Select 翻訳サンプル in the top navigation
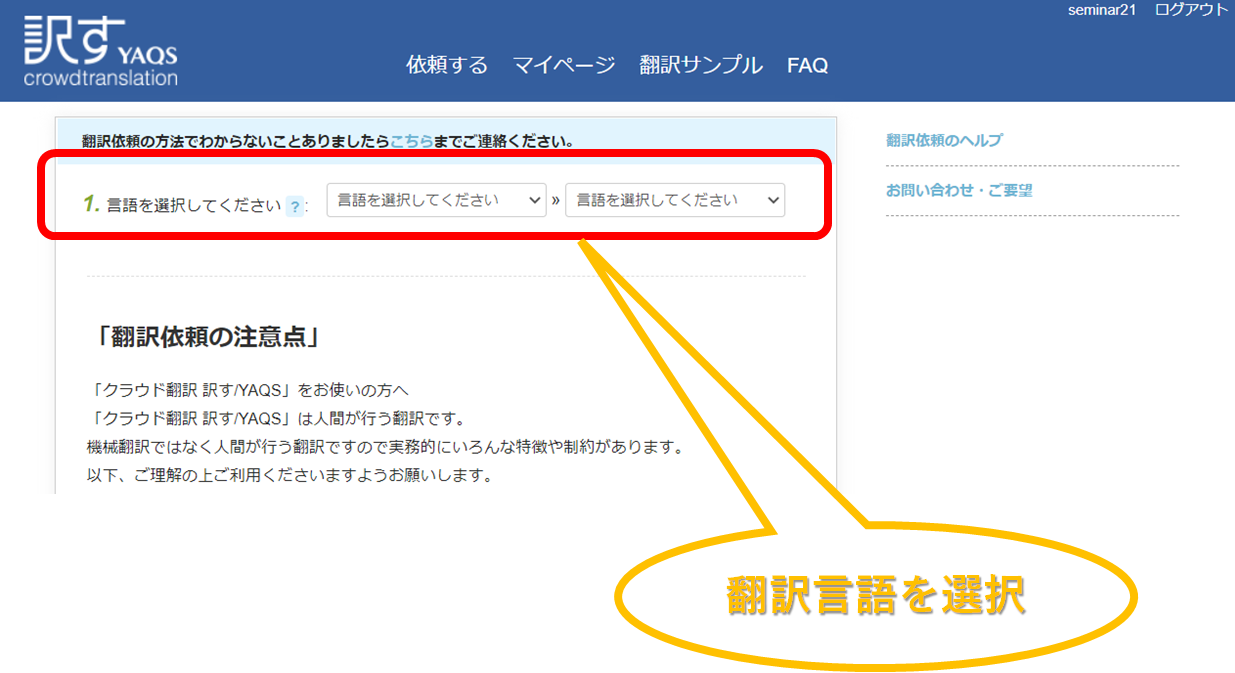Screen dimensions: 1235x673 701,65
